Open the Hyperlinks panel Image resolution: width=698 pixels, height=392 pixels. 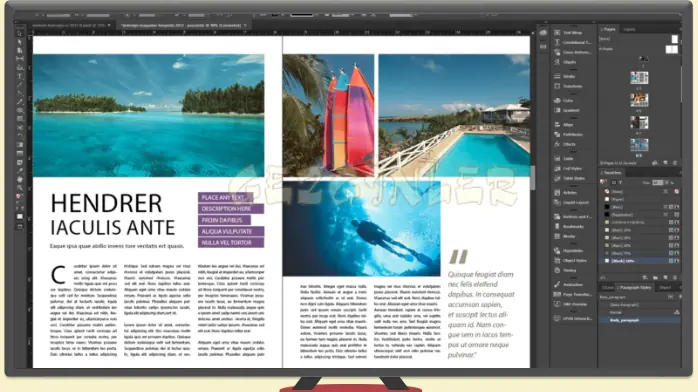pyautogui.click(x=568, y=251)
